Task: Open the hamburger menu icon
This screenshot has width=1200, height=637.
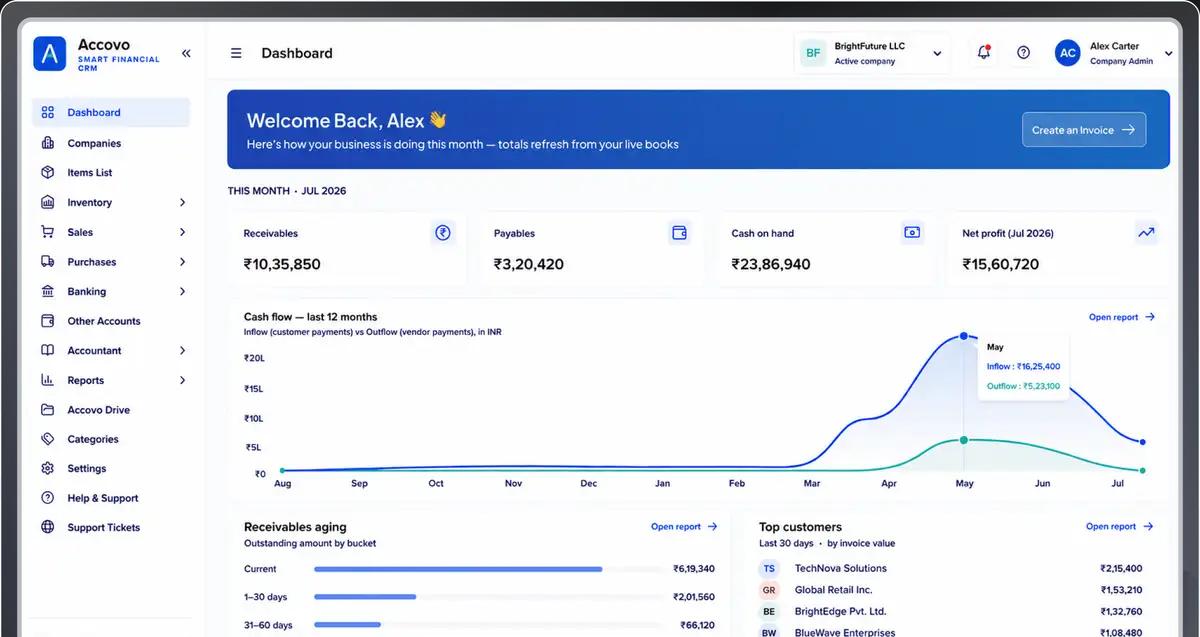Action: click(236, 53)
